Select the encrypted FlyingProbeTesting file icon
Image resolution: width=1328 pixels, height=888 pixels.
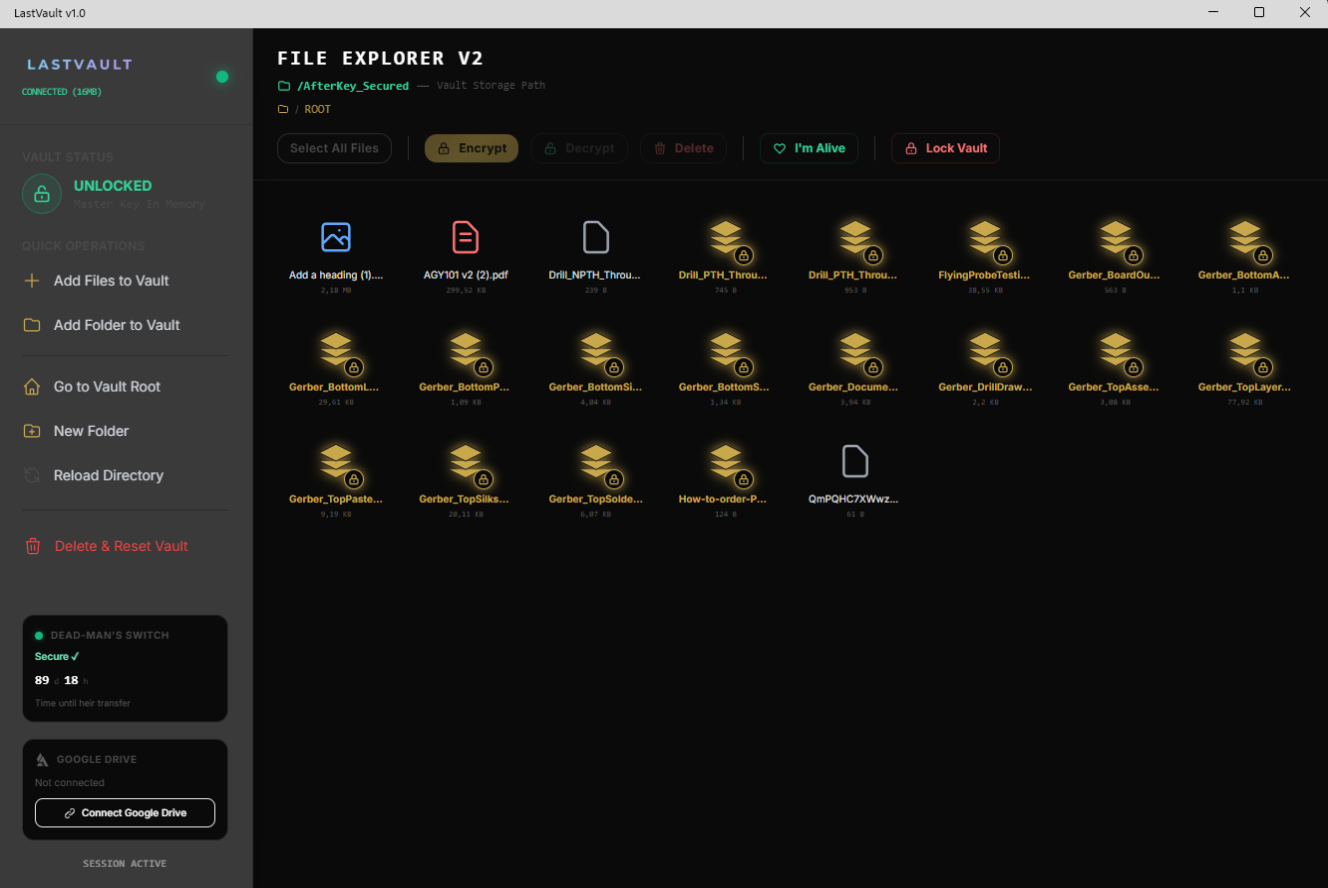(x=985, y=238)
